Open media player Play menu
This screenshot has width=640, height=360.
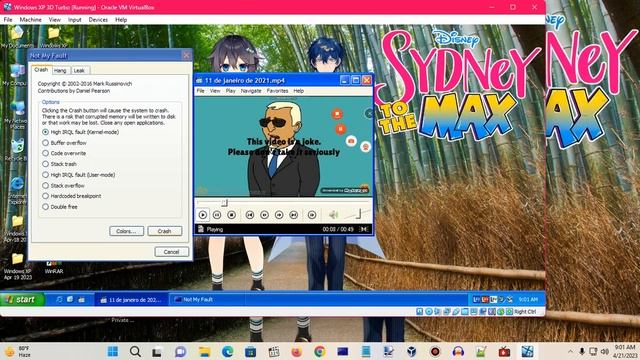(x=231, y=91)
